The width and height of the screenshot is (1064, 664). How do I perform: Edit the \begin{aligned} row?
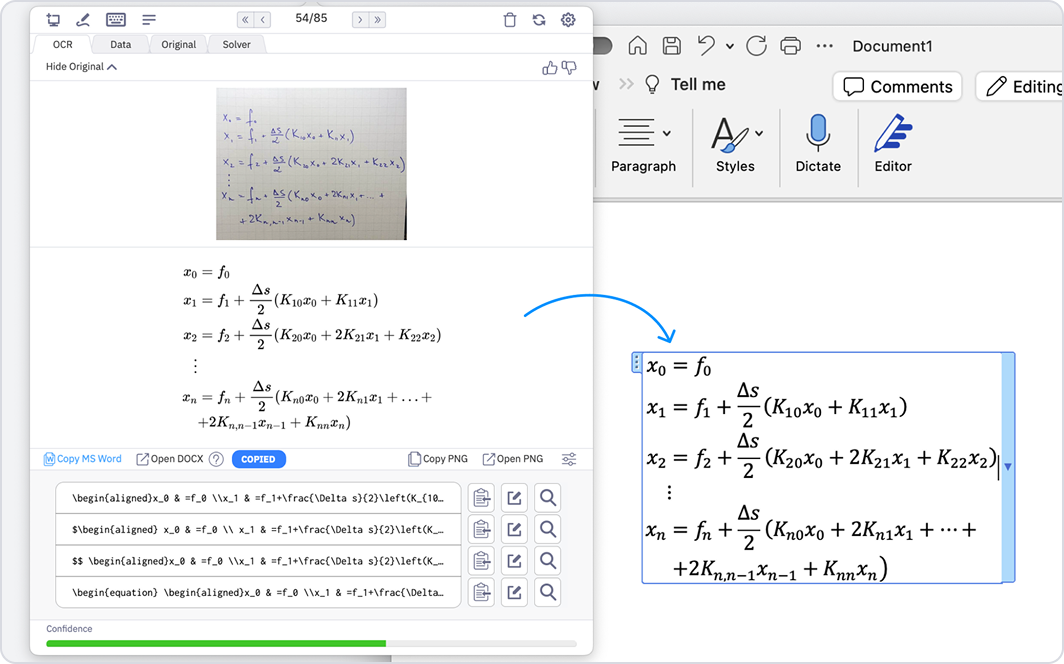514,498
